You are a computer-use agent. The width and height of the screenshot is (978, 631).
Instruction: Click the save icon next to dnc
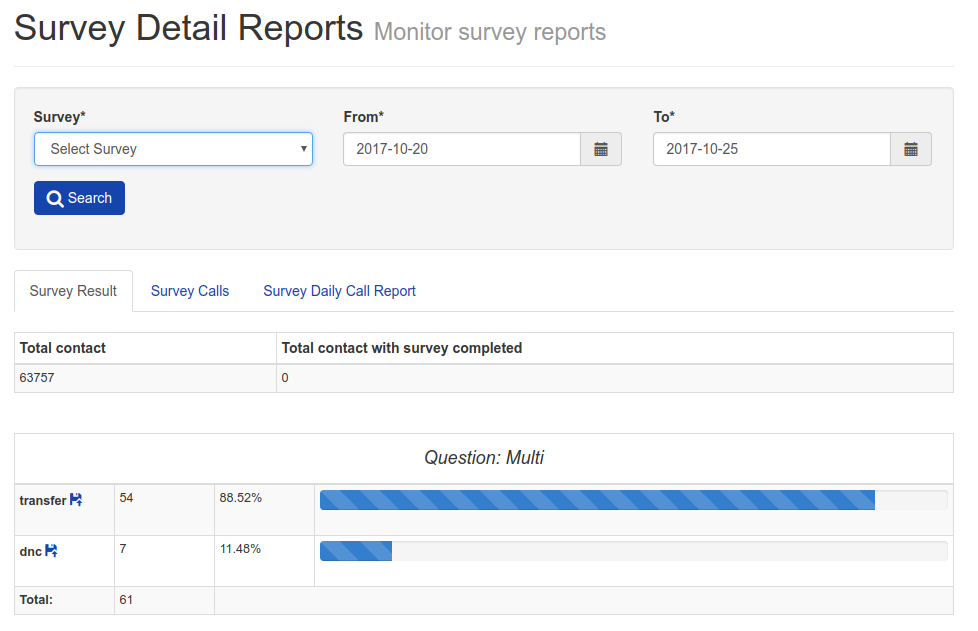coord(51,551)
